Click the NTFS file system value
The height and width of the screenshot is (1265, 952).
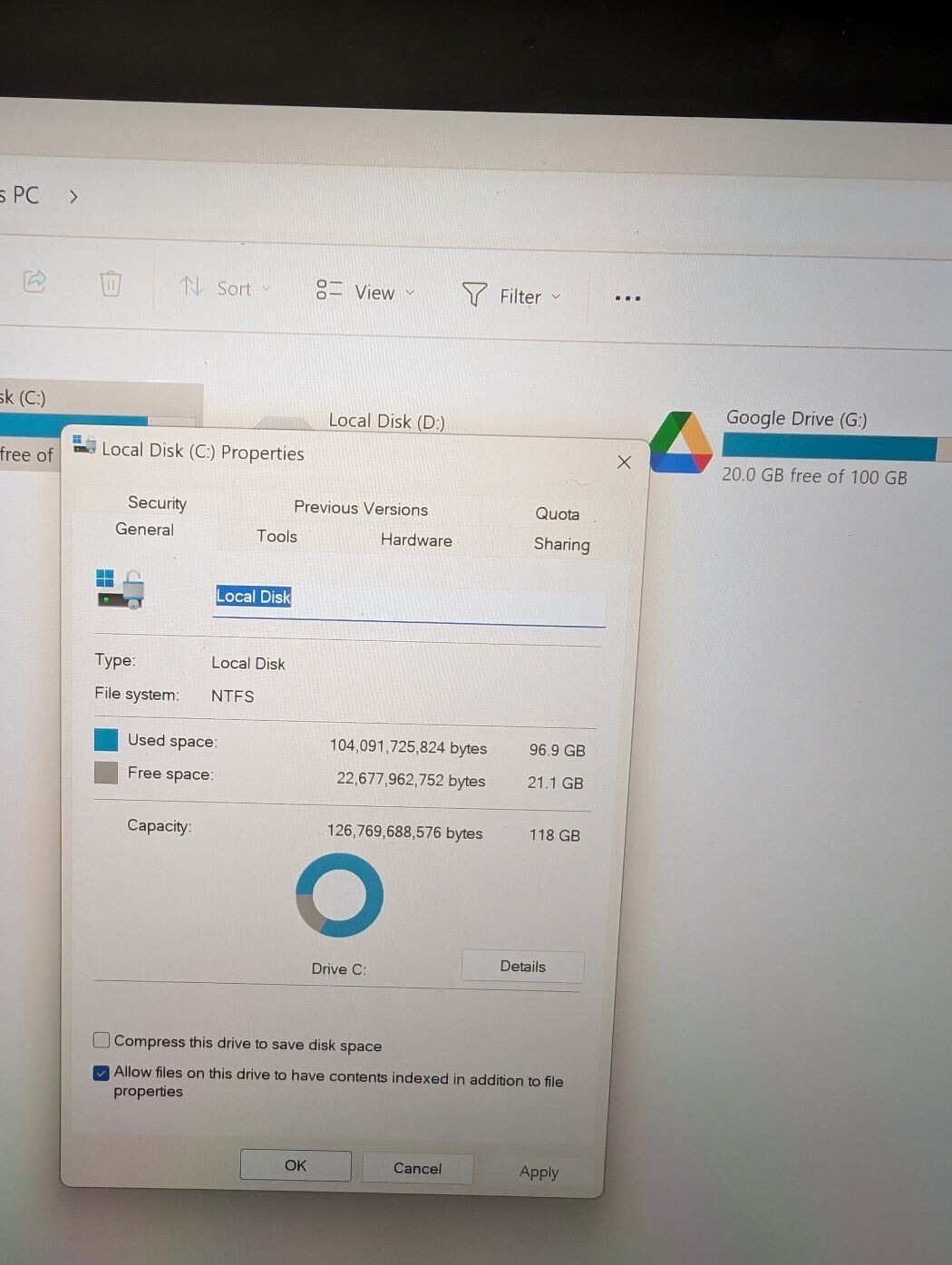(232, 696)
